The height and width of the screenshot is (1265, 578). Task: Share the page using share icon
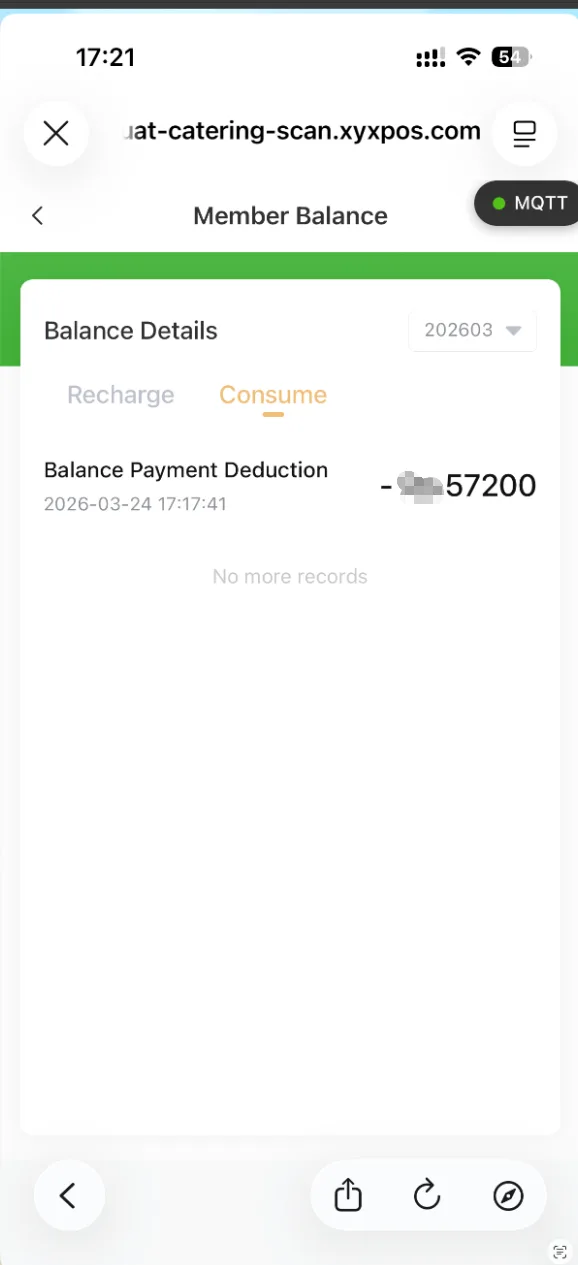point(347,1195)
